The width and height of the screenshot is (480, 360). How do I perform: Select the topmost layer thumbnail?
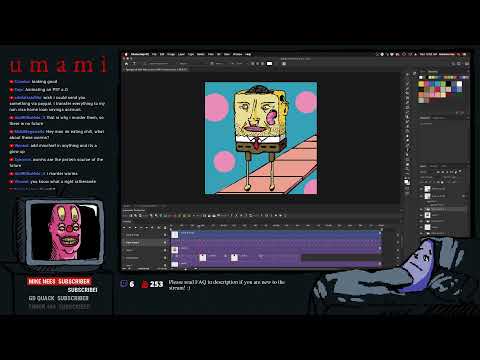coord(427,189)
